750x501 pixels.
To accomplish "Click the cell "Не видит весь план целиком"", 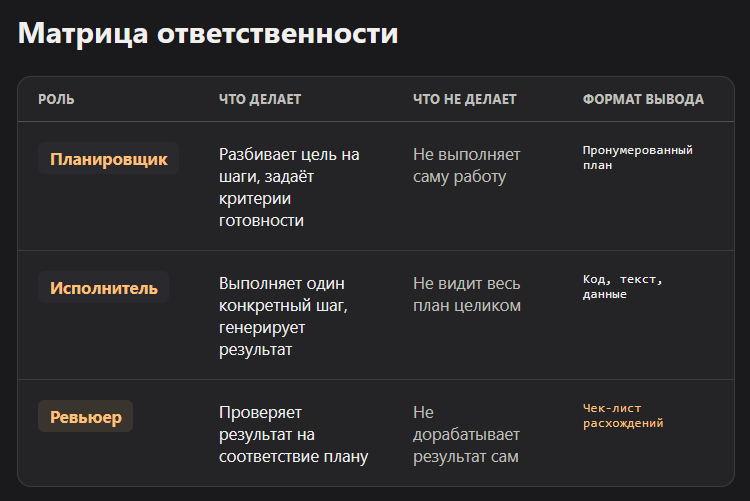I will click(x=467, y=294).
